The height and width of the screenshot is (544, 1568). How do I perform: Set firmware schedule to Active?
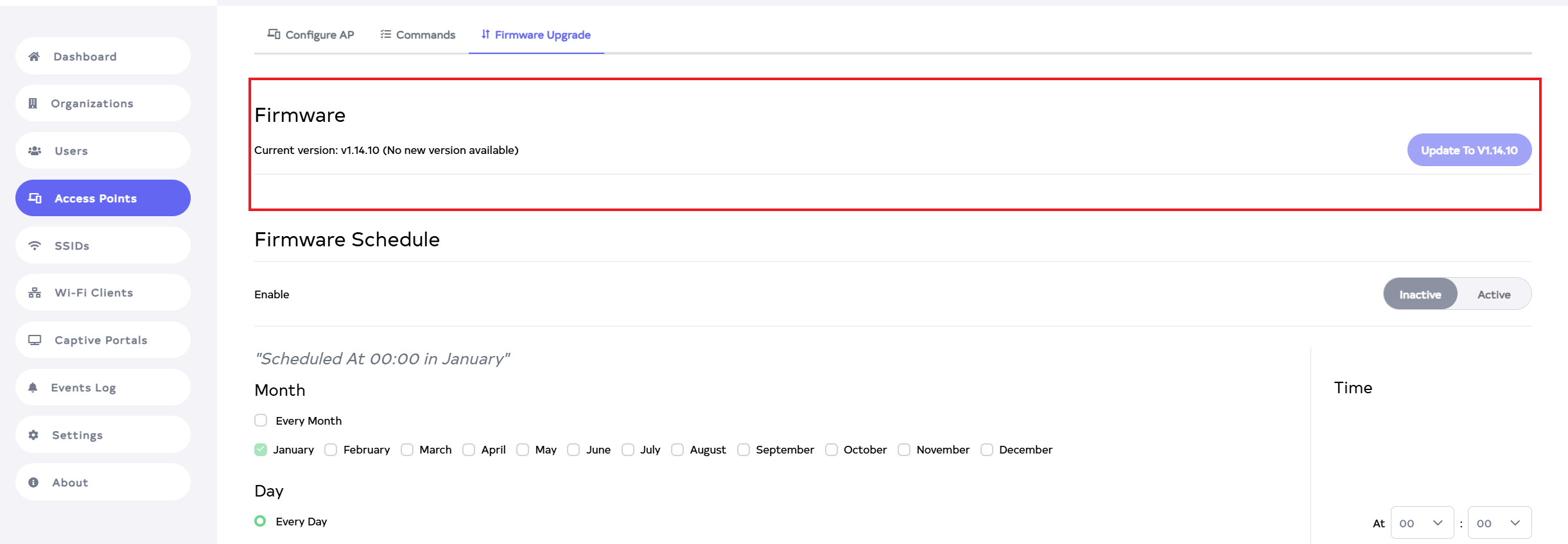[1494, 294]
